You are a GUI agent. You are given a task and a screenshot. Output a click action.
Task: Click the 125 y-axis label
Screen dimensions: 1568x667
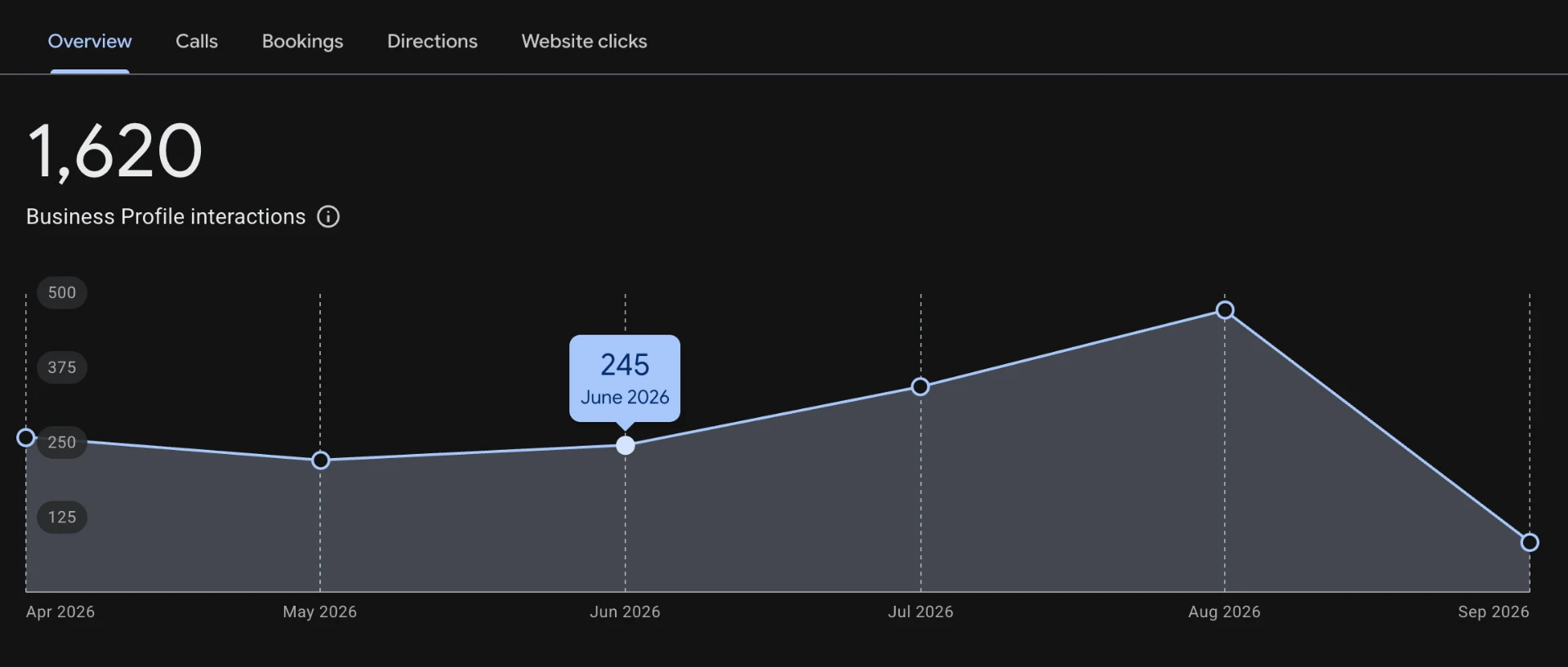click(x=62, y=518)
